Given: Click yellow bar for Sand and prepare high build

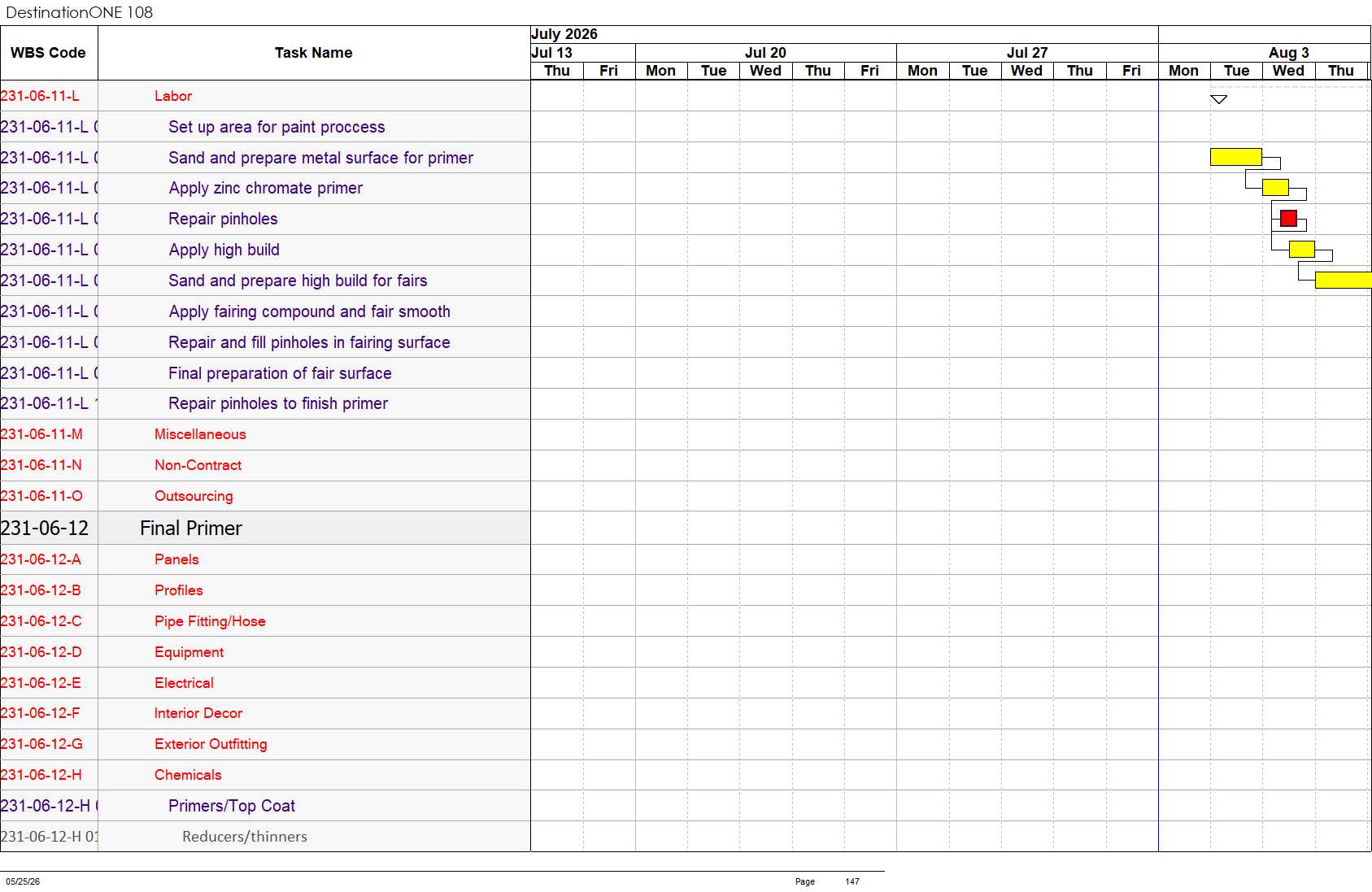Looking at the screenshot, I should [1344, 280].
